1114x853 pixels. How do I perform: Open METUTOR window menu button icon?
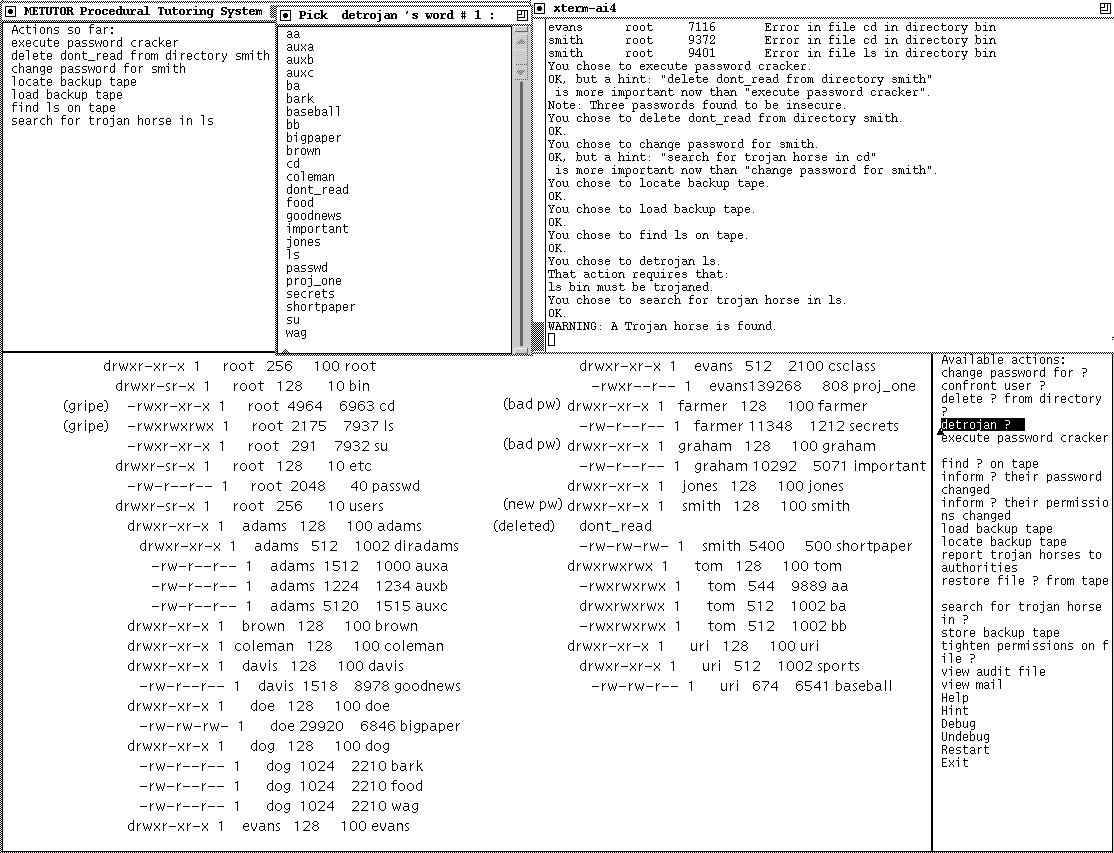[x=10, y=11]
